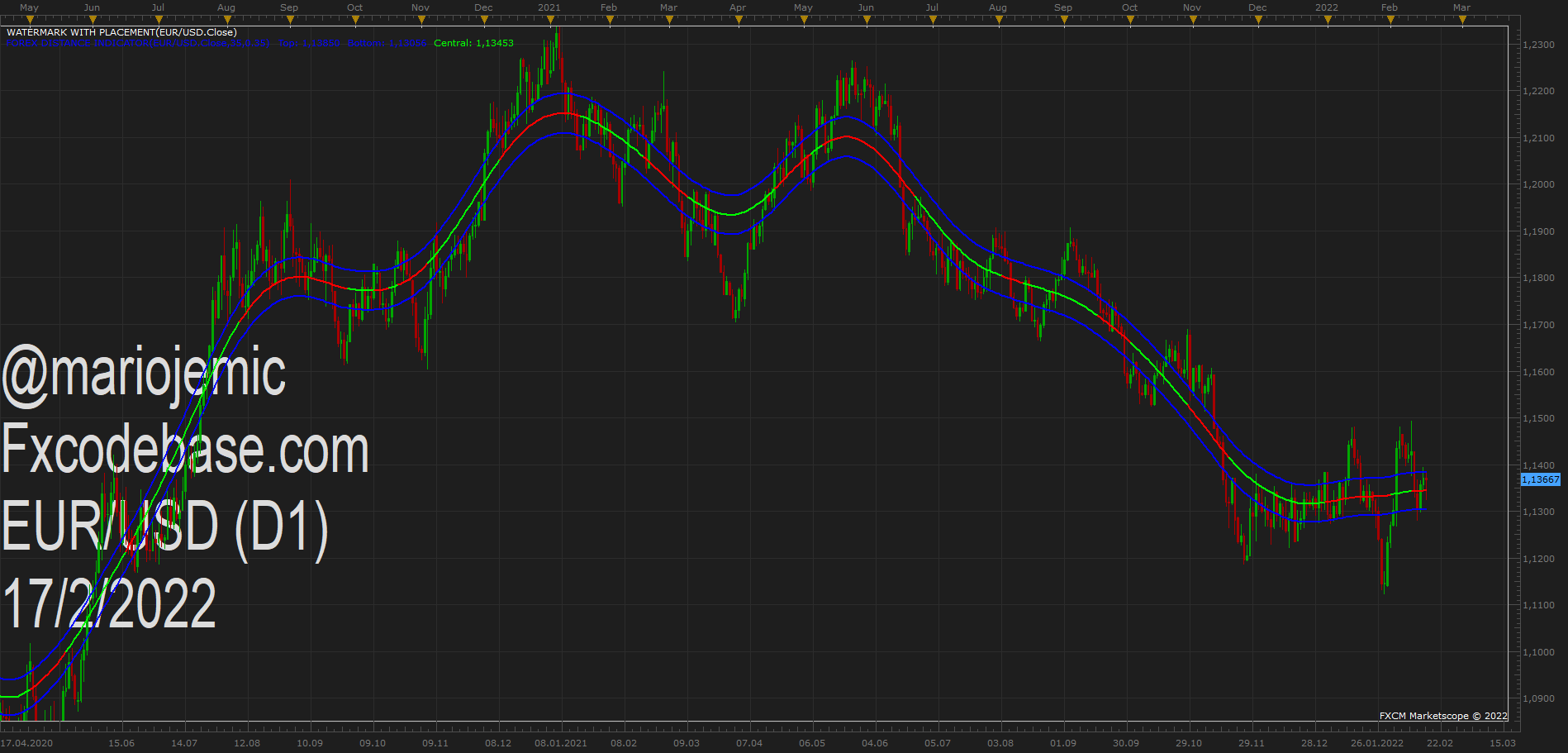Screen dimensions: 1568x753
Task: Click the Bottom: 1,13056 indicator value
Action: [x=387, y=43]
